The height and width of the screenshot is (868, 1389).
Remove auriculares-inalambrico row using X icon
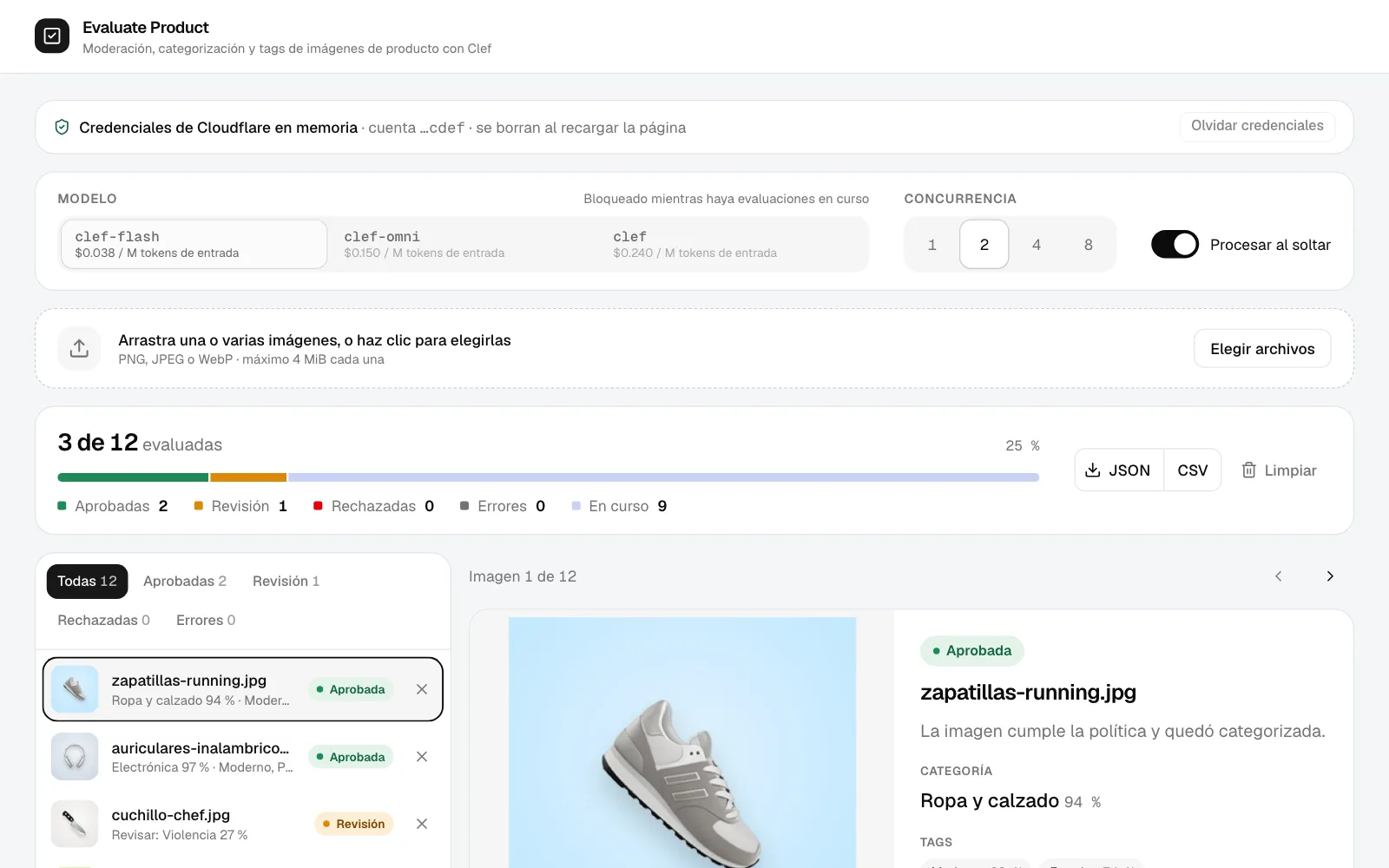[x=422, y=757]
